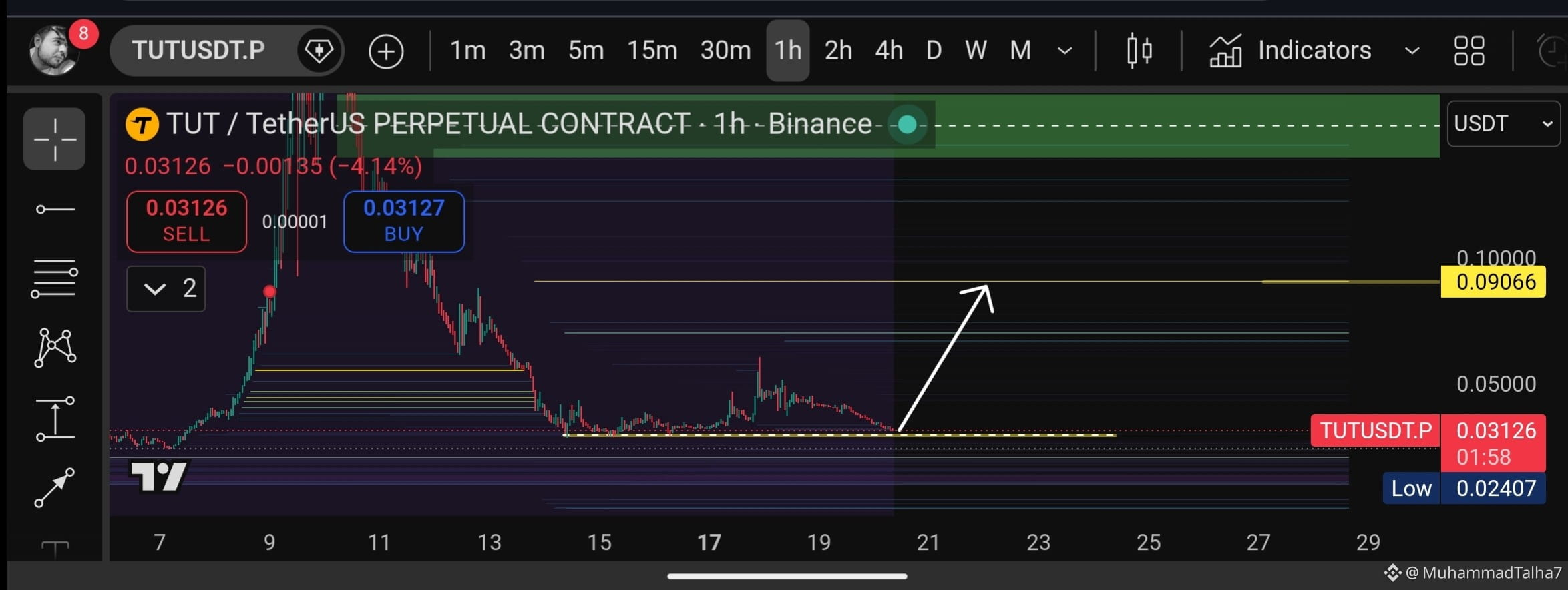Screen dimensions: 1568x590
Task: Click the 0.03127 BUY button
Action: pos(404,222)
